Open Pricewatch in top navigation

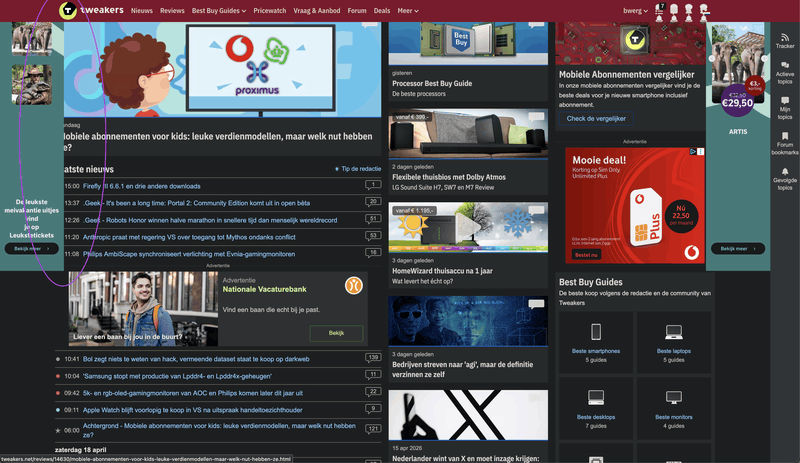pyautogui.click(x=269, y=11)
